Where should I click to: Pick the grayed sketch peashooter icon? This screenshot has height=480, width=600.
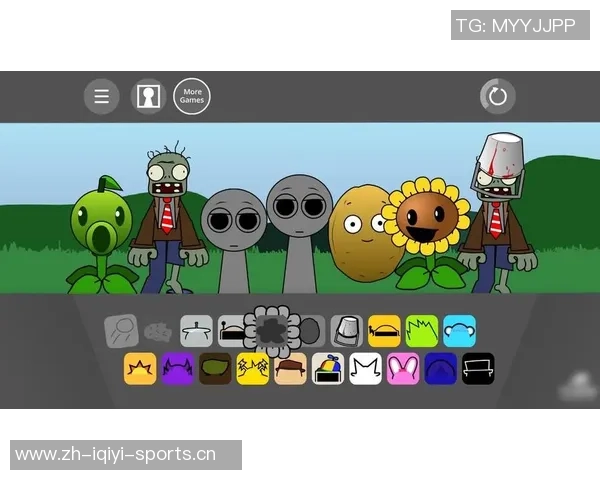121,331
